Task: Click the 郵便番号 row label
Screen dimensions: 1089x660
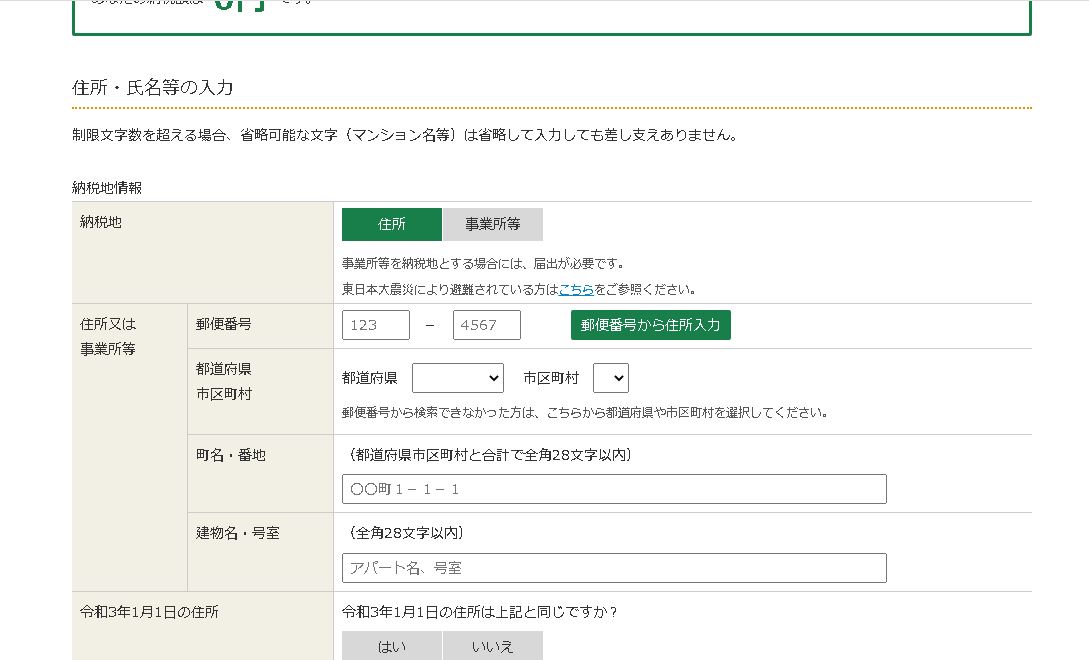Action: [x=223, y=324]
